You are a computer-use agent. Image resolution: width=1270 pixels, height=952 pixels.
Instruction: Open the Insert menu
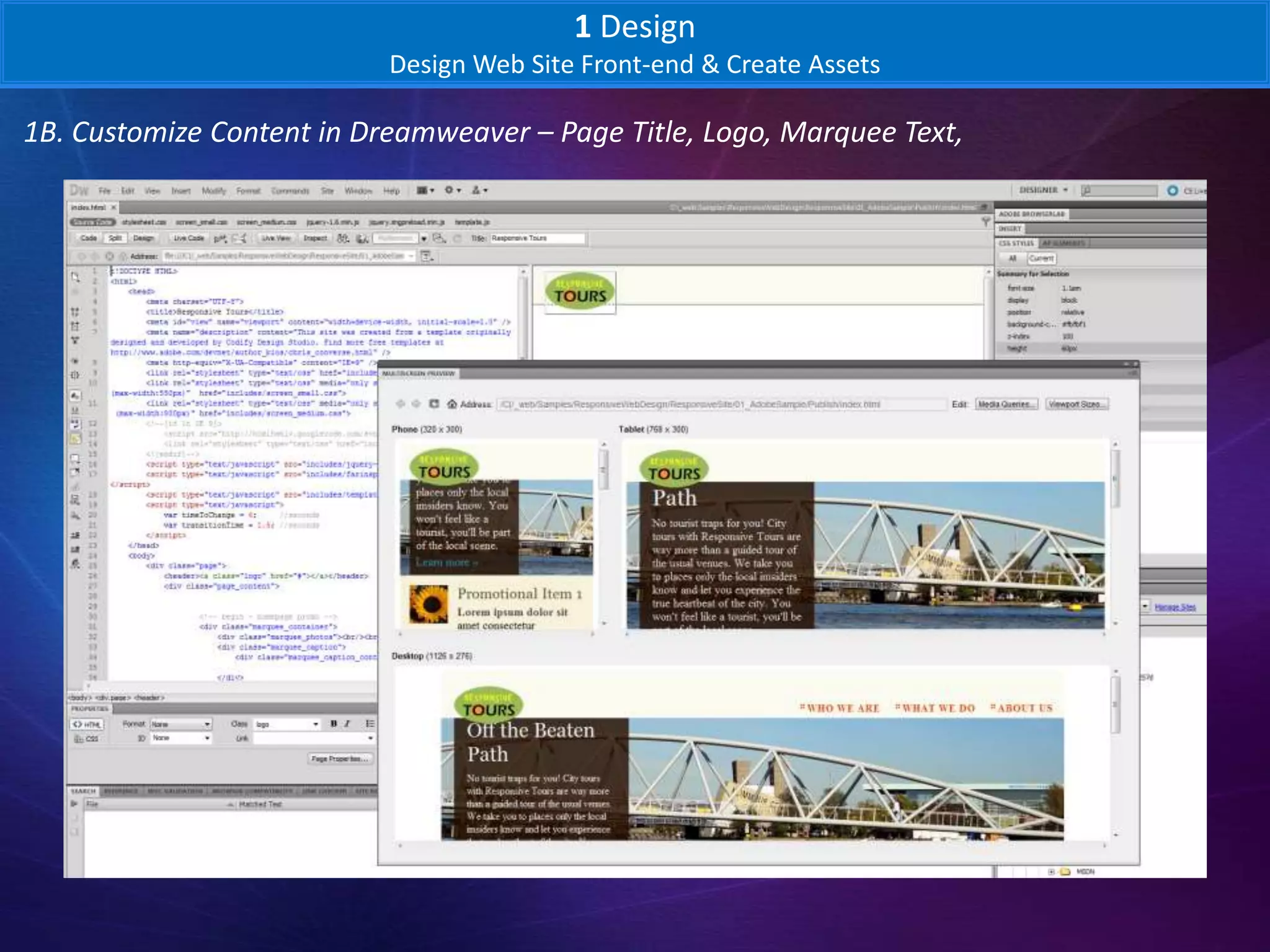[181, 191]
